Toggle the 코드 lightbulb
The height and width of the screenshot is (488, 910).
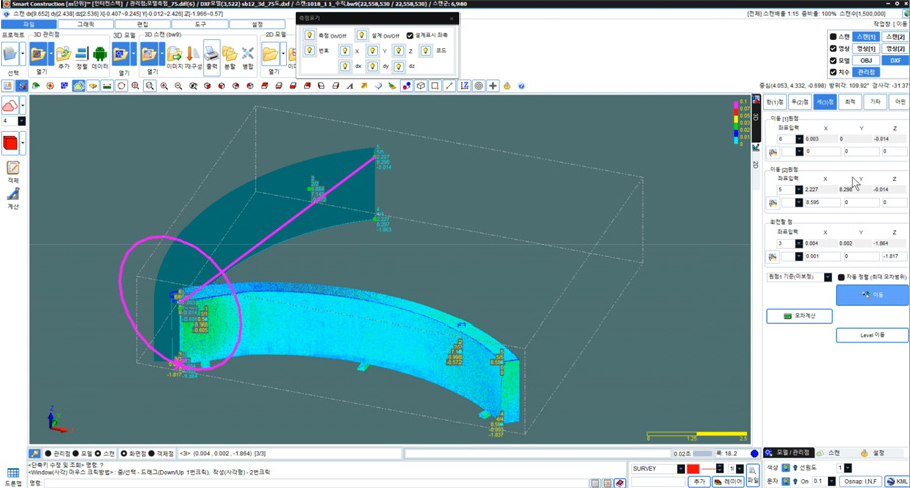pyautogui.click(x=425, y=50)
